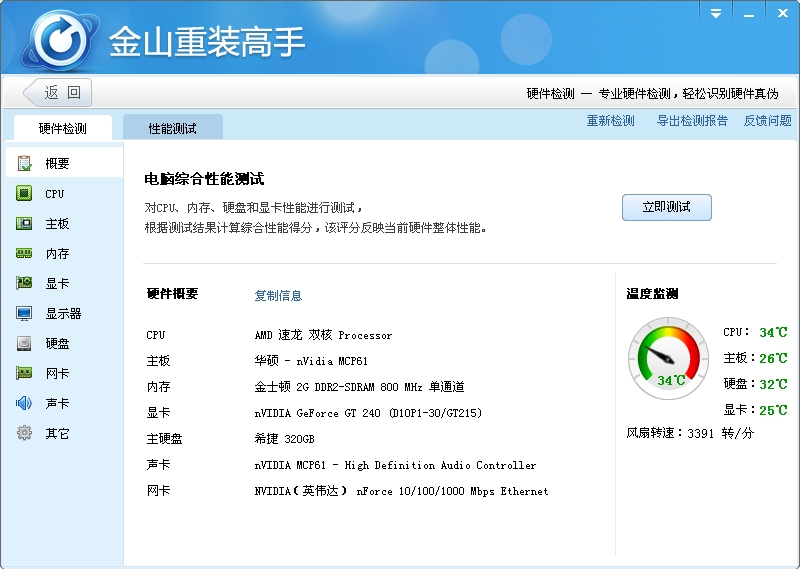Screen dimensions: 800x569
Task: Click the 金山重装高手 logo icon
Action: click(x=60, y=40)
